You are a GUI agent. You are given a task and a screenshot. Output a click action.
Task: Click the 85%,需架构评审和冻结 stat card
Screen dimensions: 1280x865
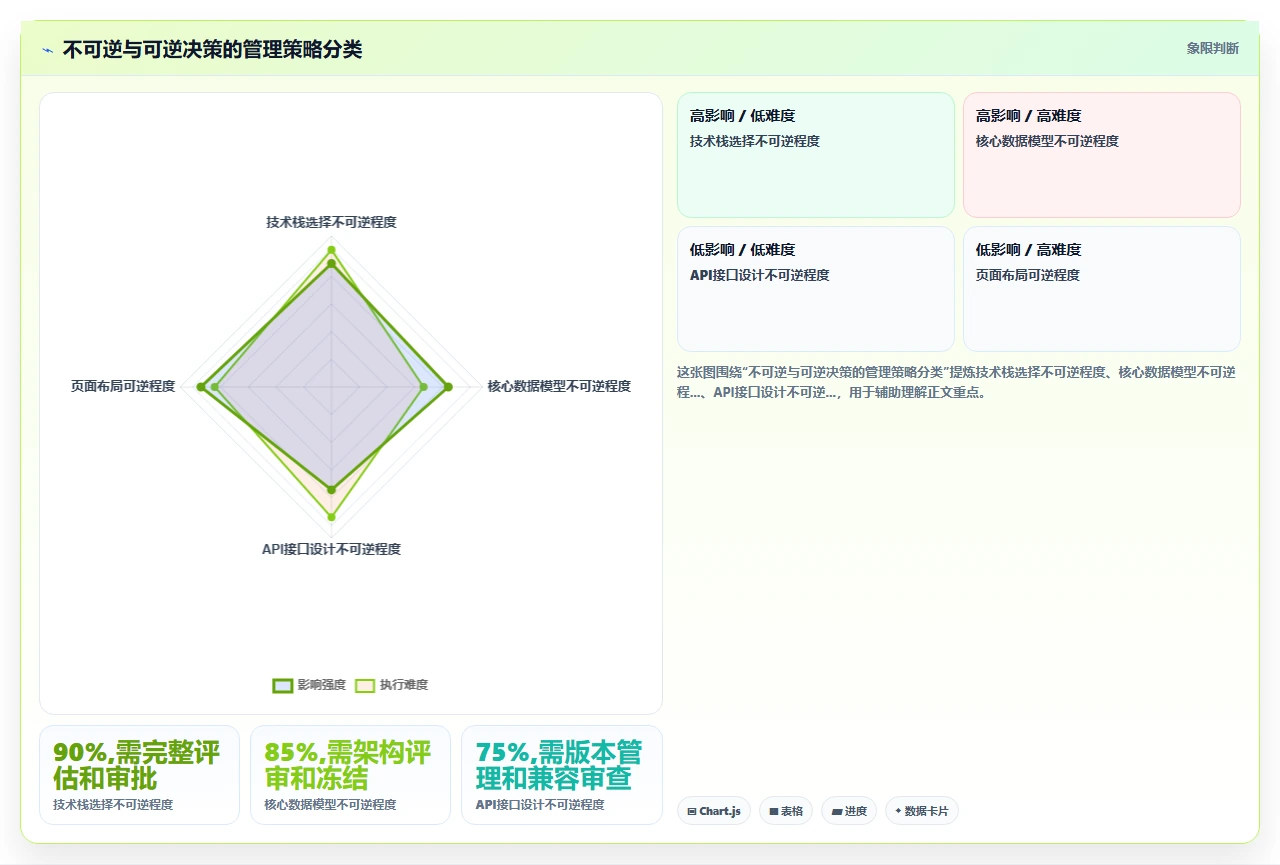(350, 775)
